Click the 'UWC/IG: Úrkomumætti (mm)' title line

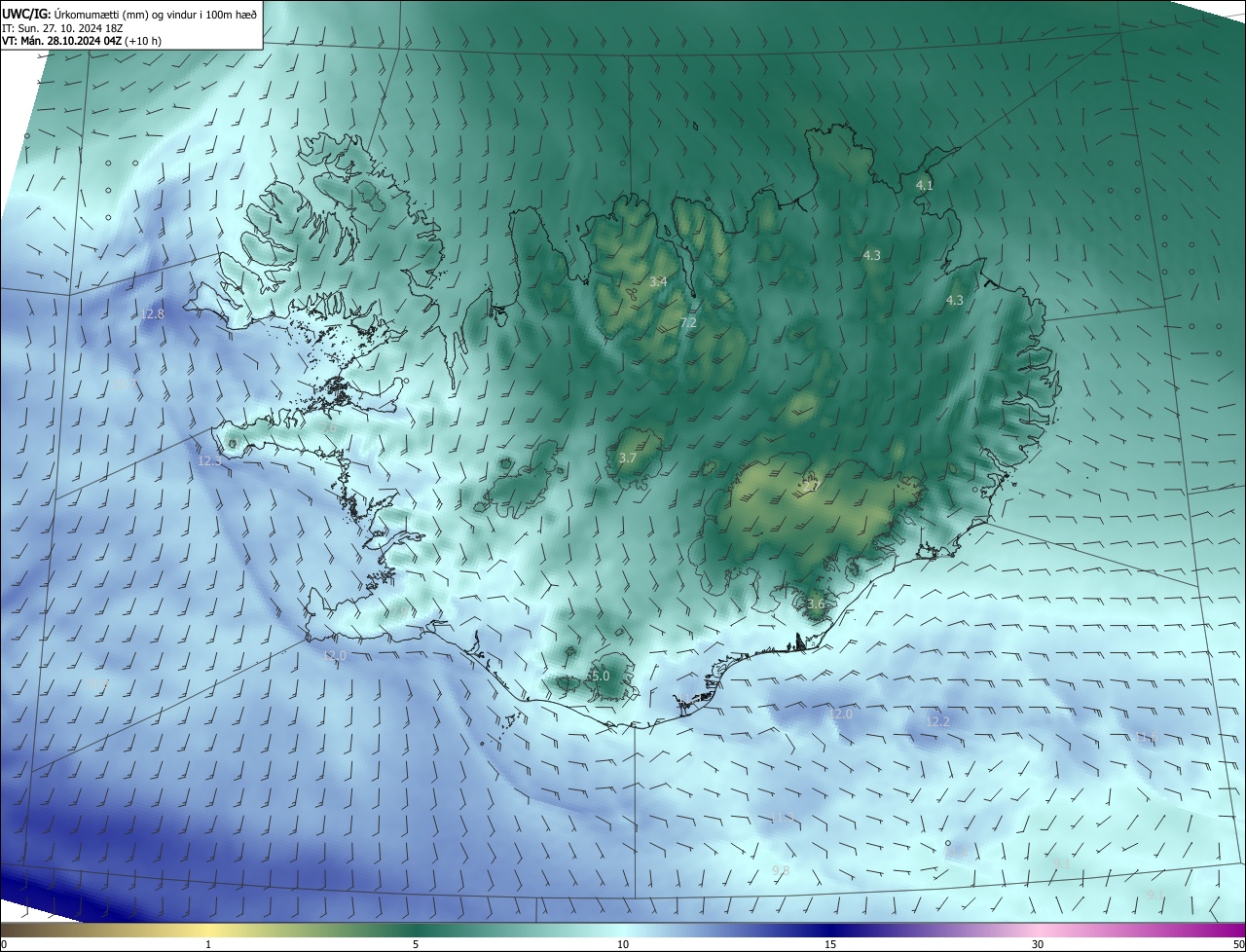(129, 13)
